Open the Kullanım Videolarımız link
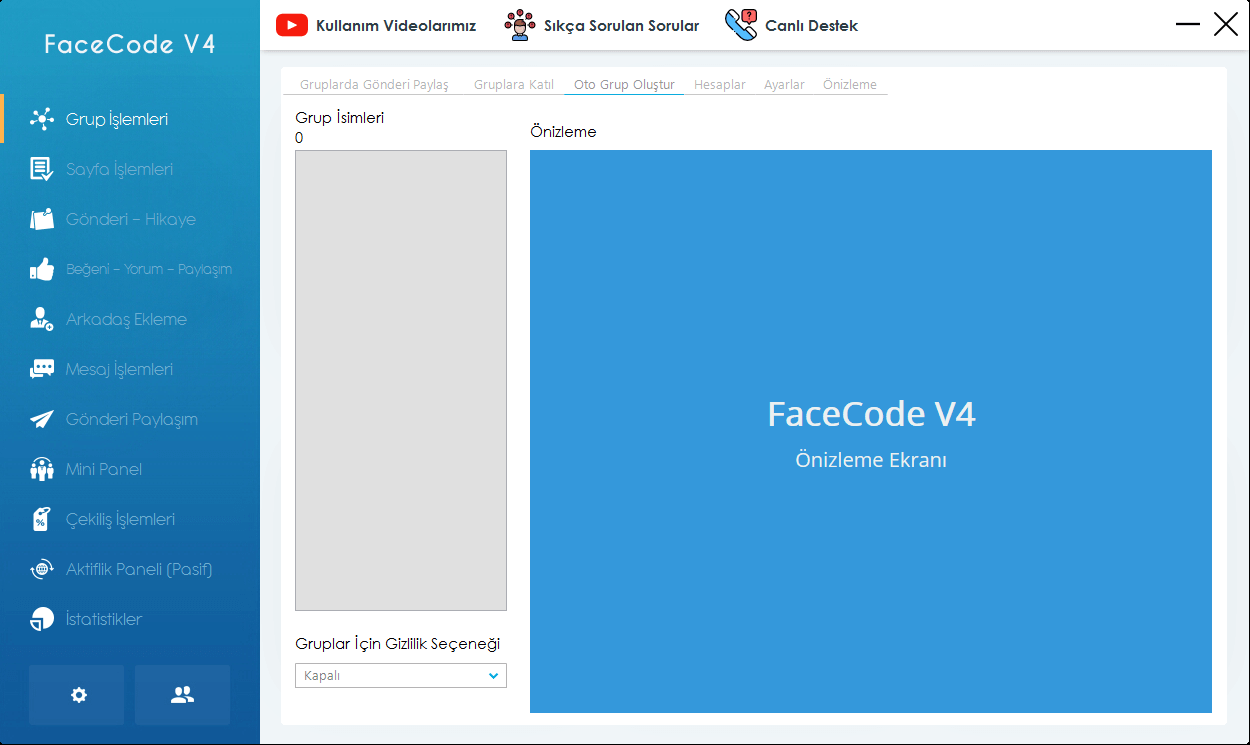This screenshot has height=745, width=1250. tap(396, 25)
